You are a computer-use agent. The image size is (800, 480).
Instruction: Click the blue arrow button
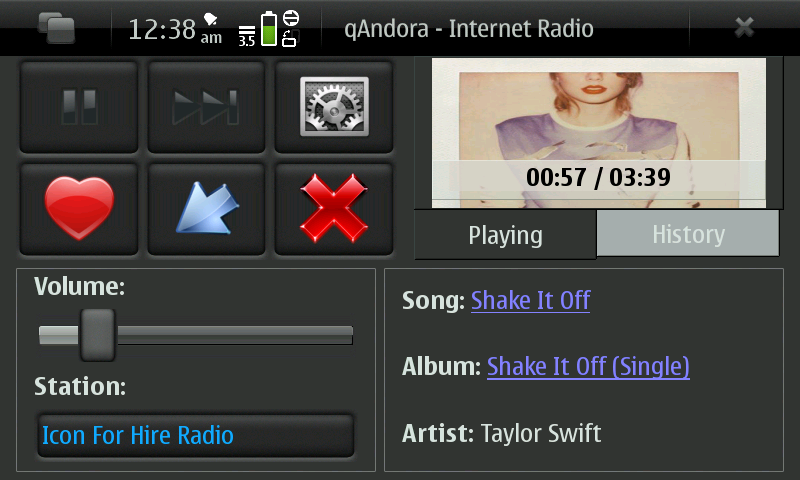pyautogui.click(x=206, y=209)
